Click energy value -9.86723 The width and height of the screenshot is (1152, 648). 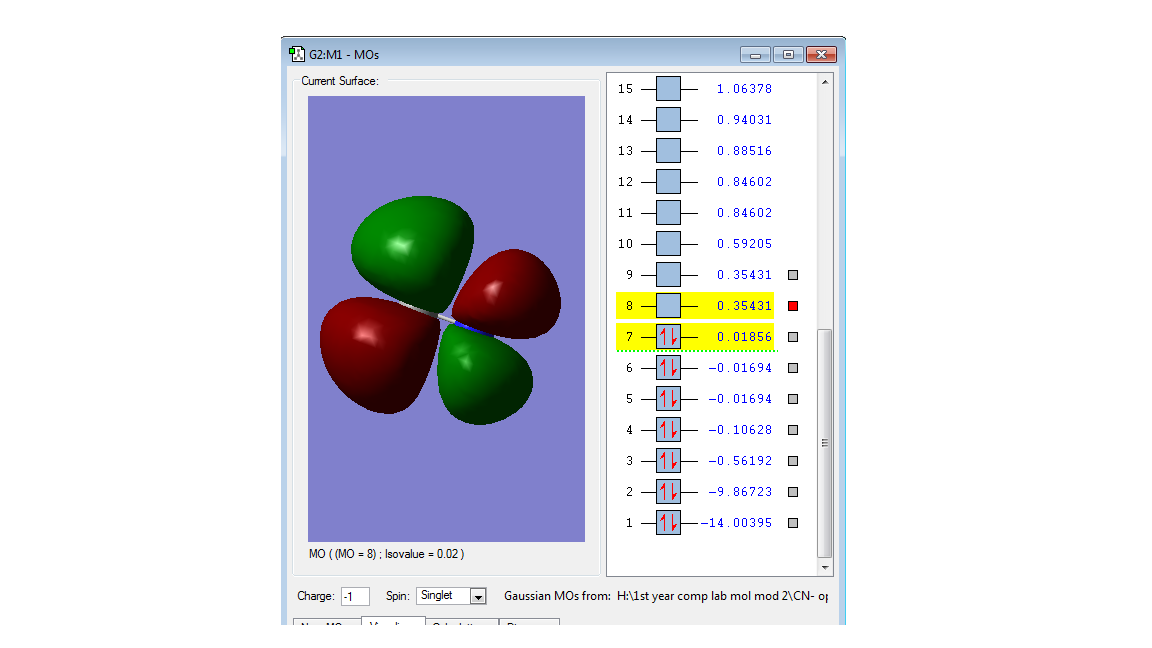(740, 492)
